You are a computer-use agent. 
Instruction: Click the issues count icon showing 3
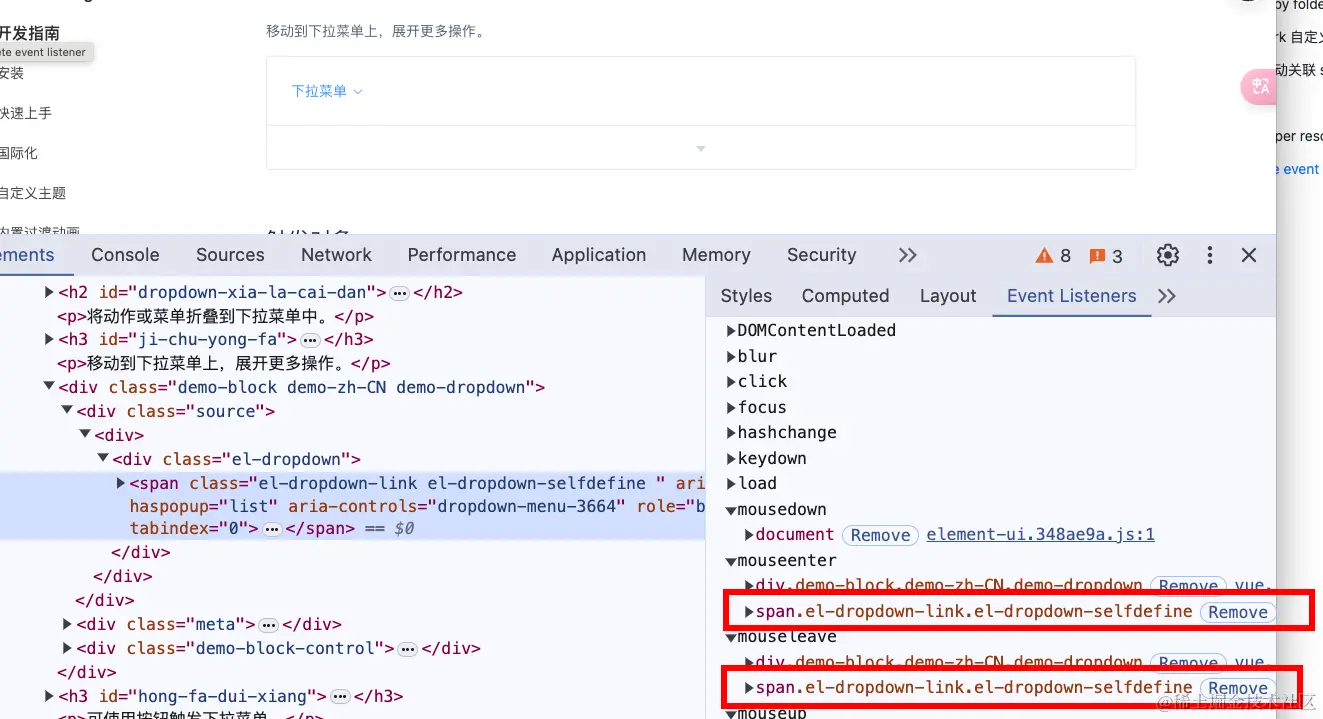coord(1106,256)
